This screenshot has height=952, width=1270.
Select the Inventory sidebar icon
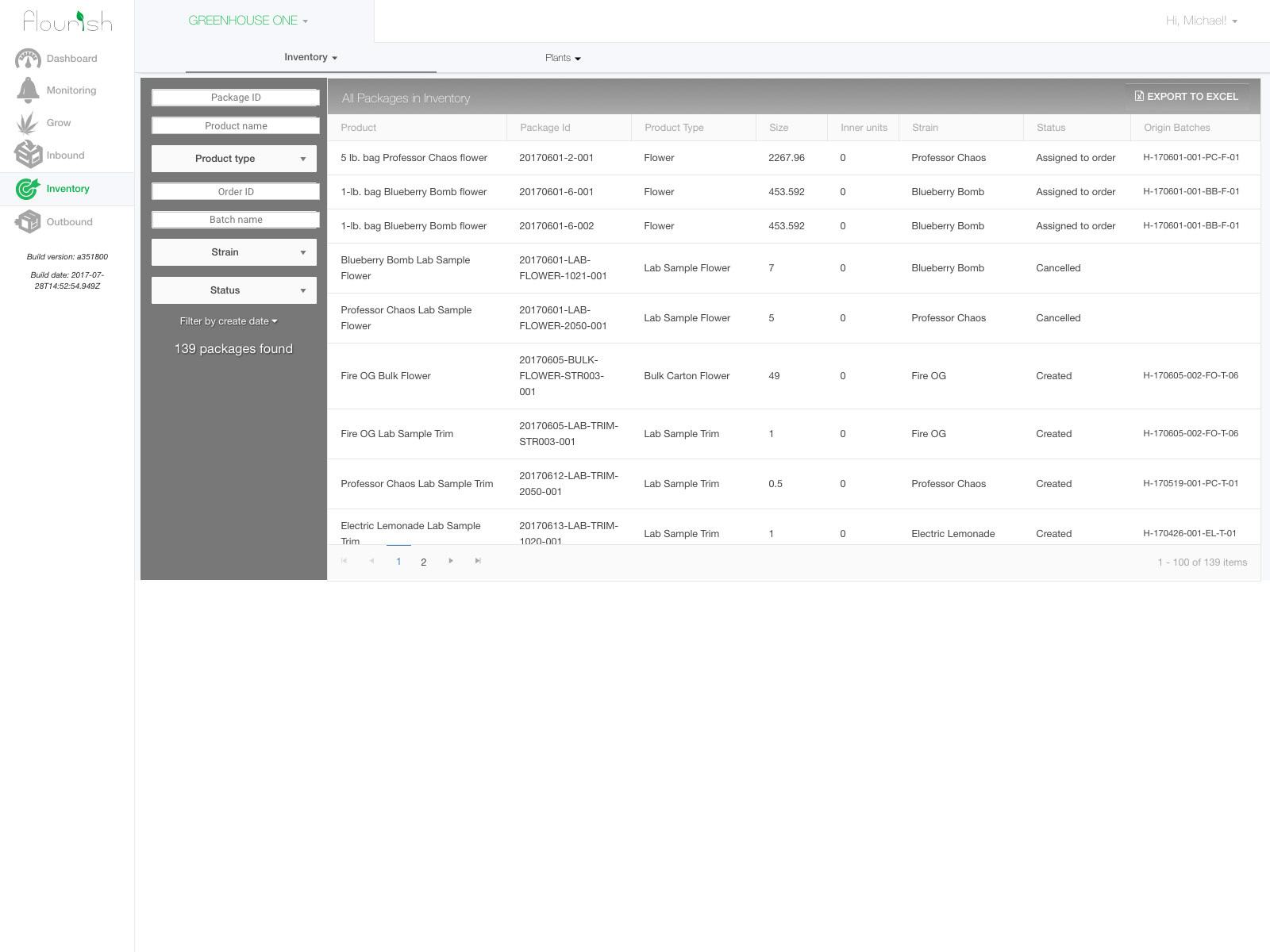coord(29,189)
